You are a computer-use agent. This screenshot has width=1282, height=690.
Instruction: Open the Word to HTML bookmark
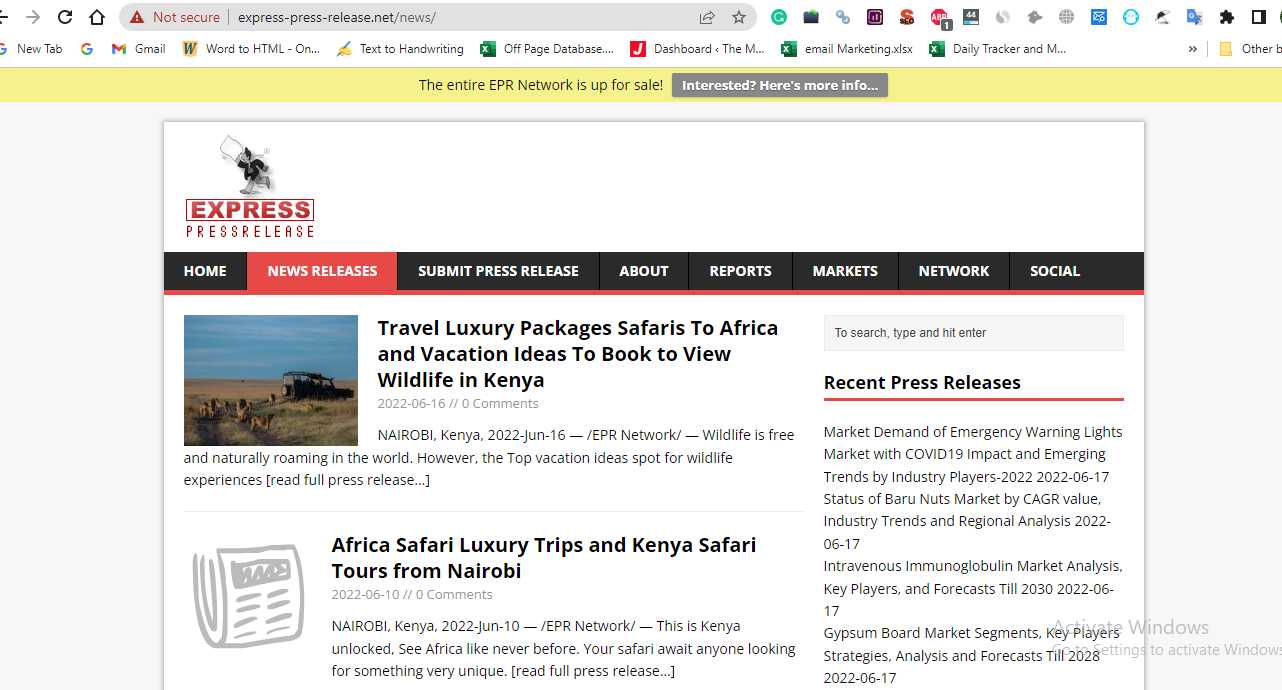(251, 48)
